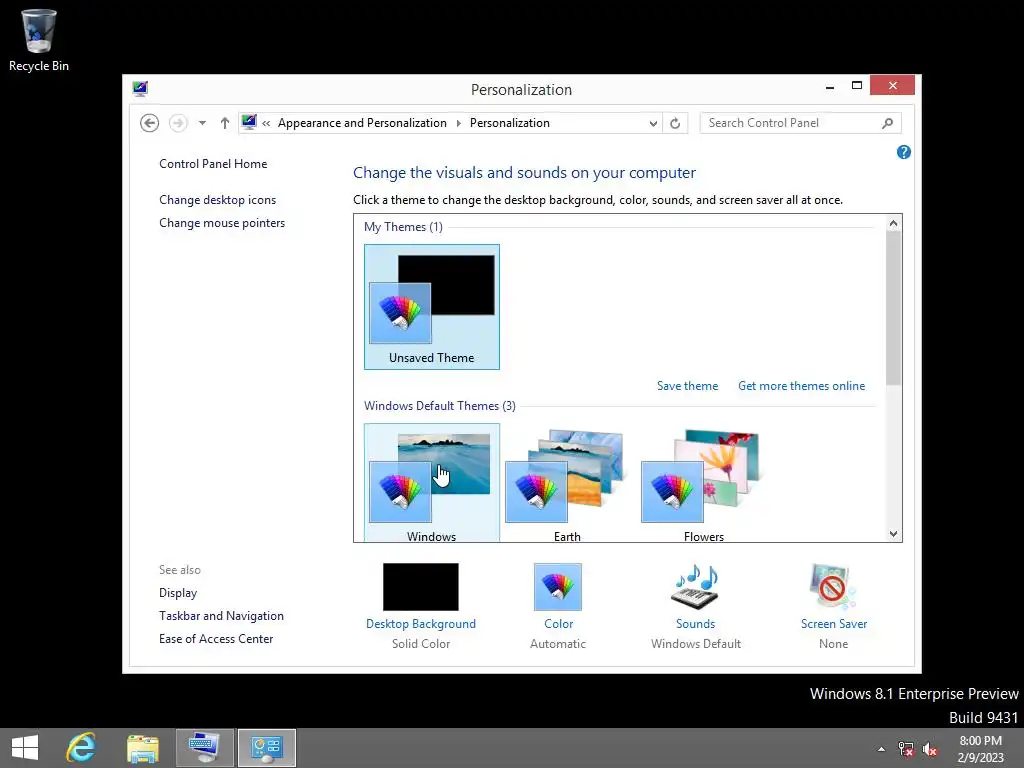Open Sounds keyboard and notes icon
The image size is (1024, 768).
tap(695, 586)
